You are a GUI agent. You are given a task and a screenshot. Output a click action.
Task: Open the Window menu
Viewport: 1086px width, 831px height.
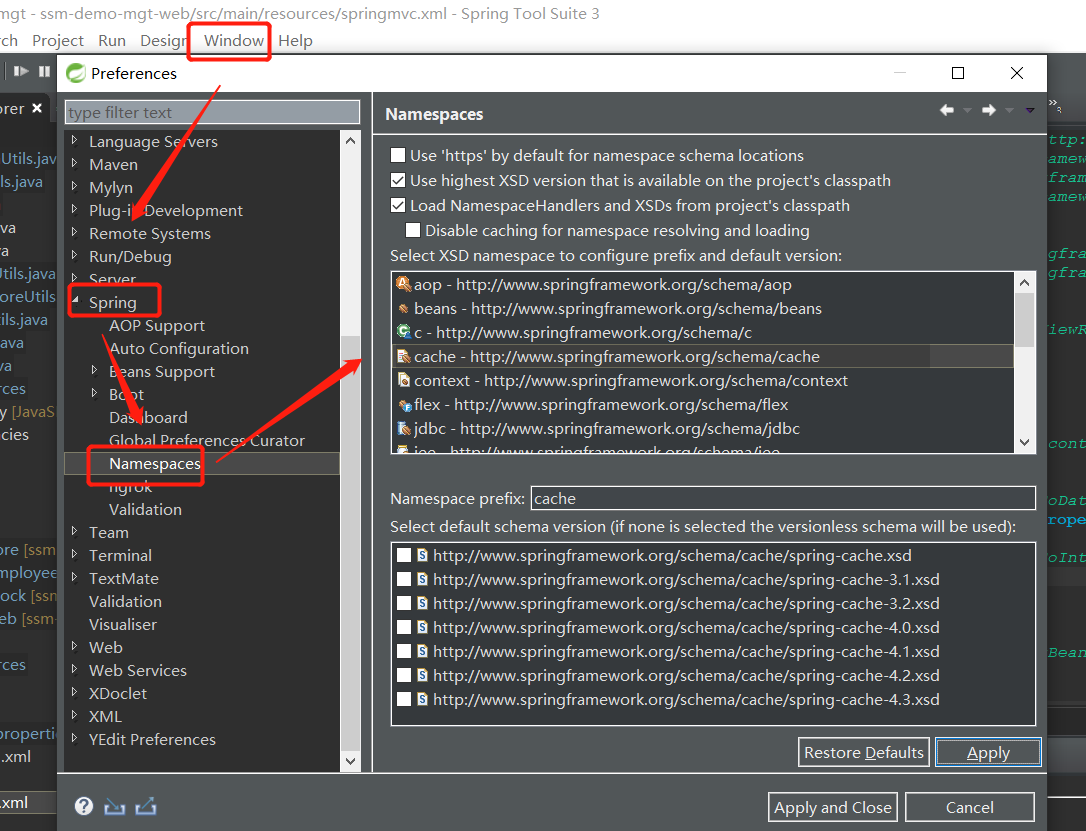(233, 41)
